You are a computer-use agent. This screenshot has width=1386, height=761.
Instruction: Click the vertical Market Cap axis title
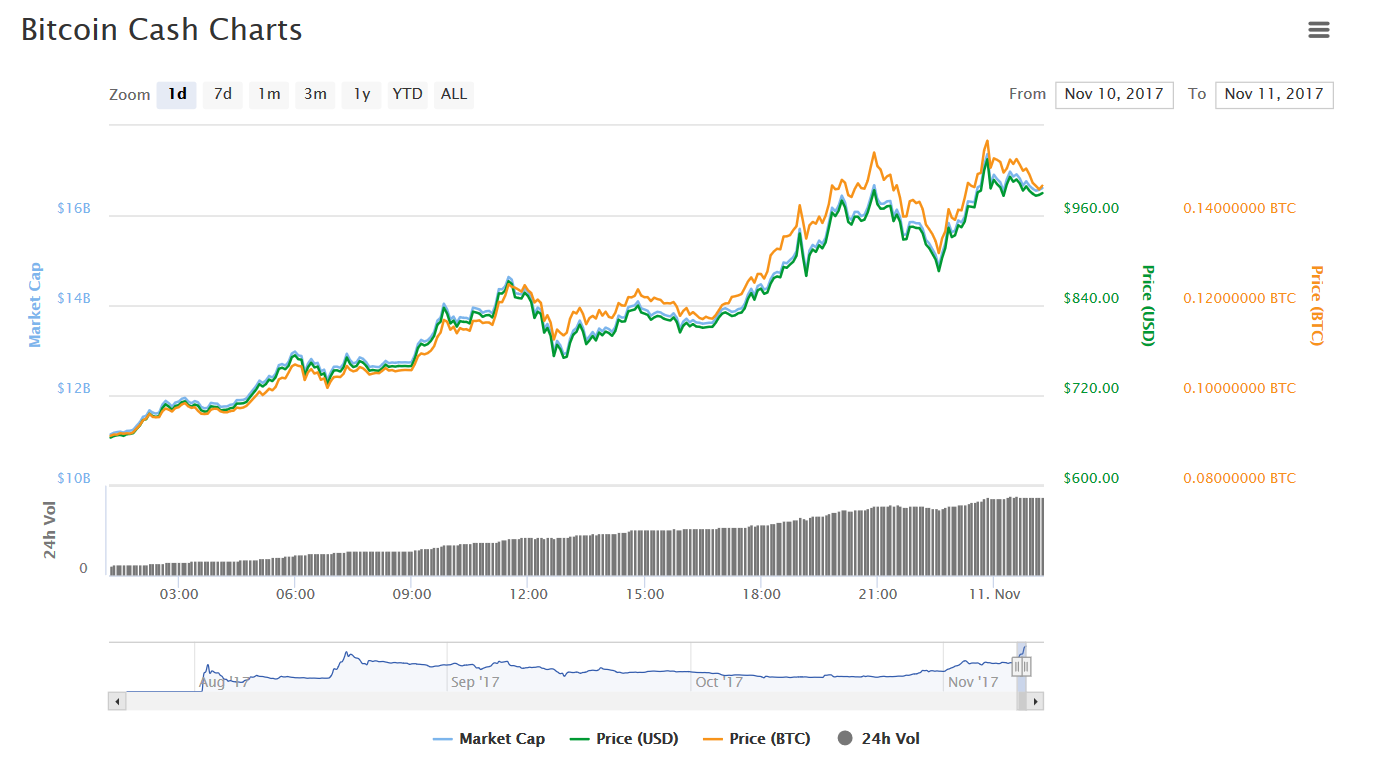pos(35,305)
